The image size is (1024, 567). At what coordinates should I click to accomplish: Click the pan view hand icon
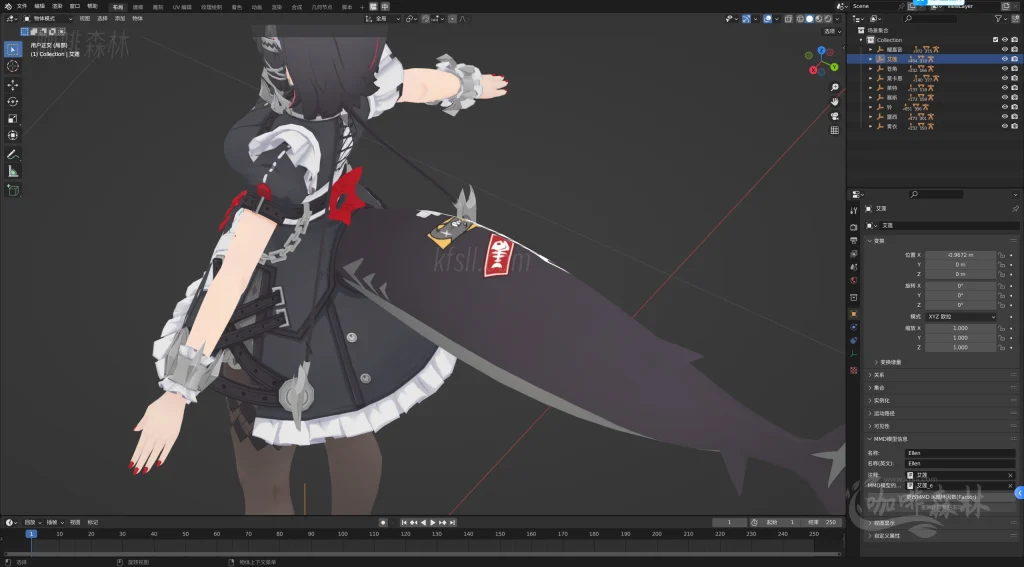[835, 101]
